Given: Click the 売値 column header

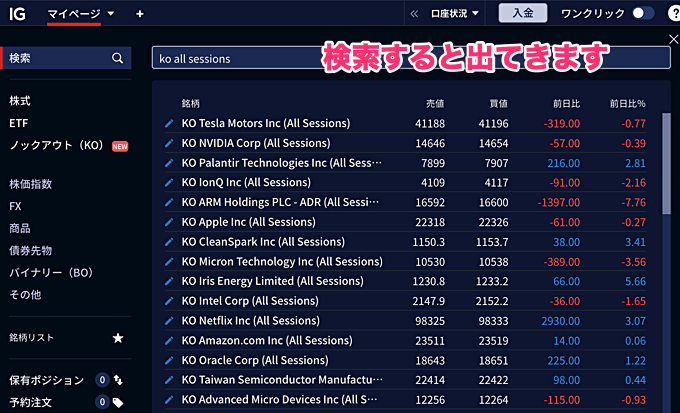Looking at the screenshot, I should click(435, 103).
